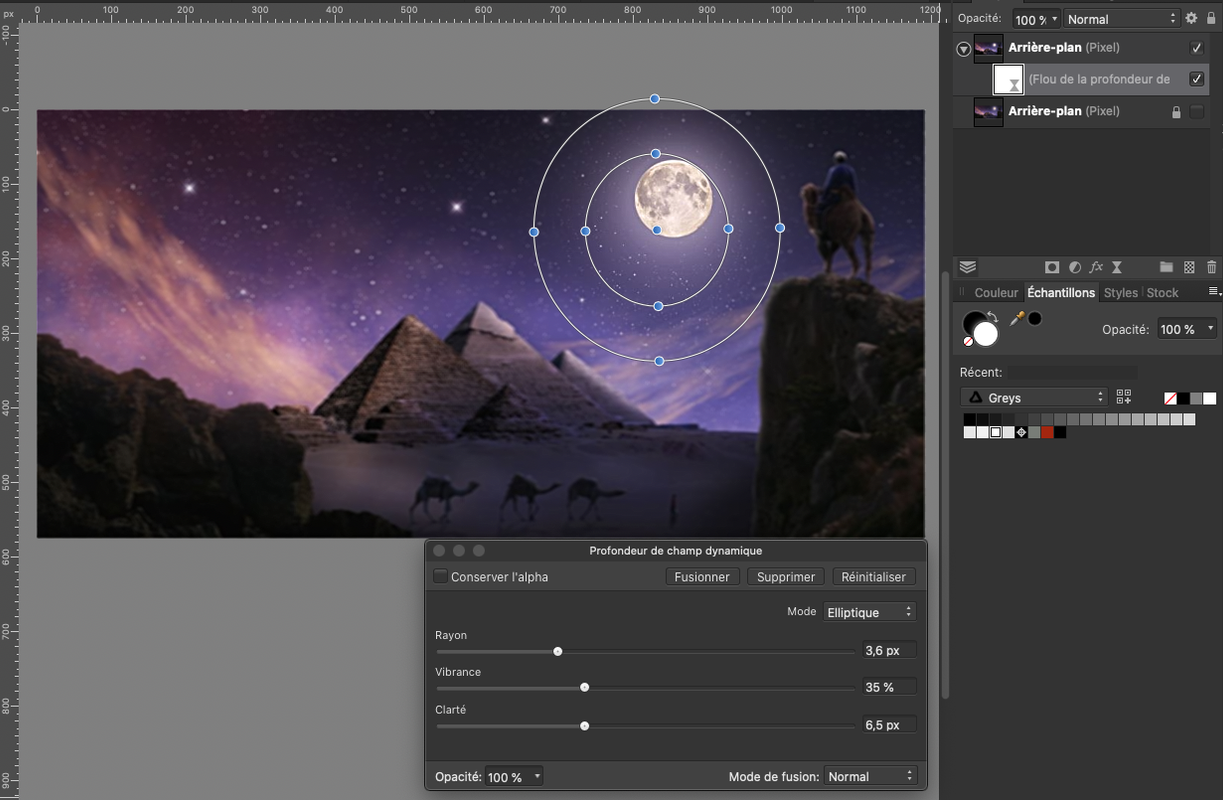Open the adjustments half-circle icon
Image resolution: width=1223 pixels, height=800 pixels.
[x=1075, y=267]
